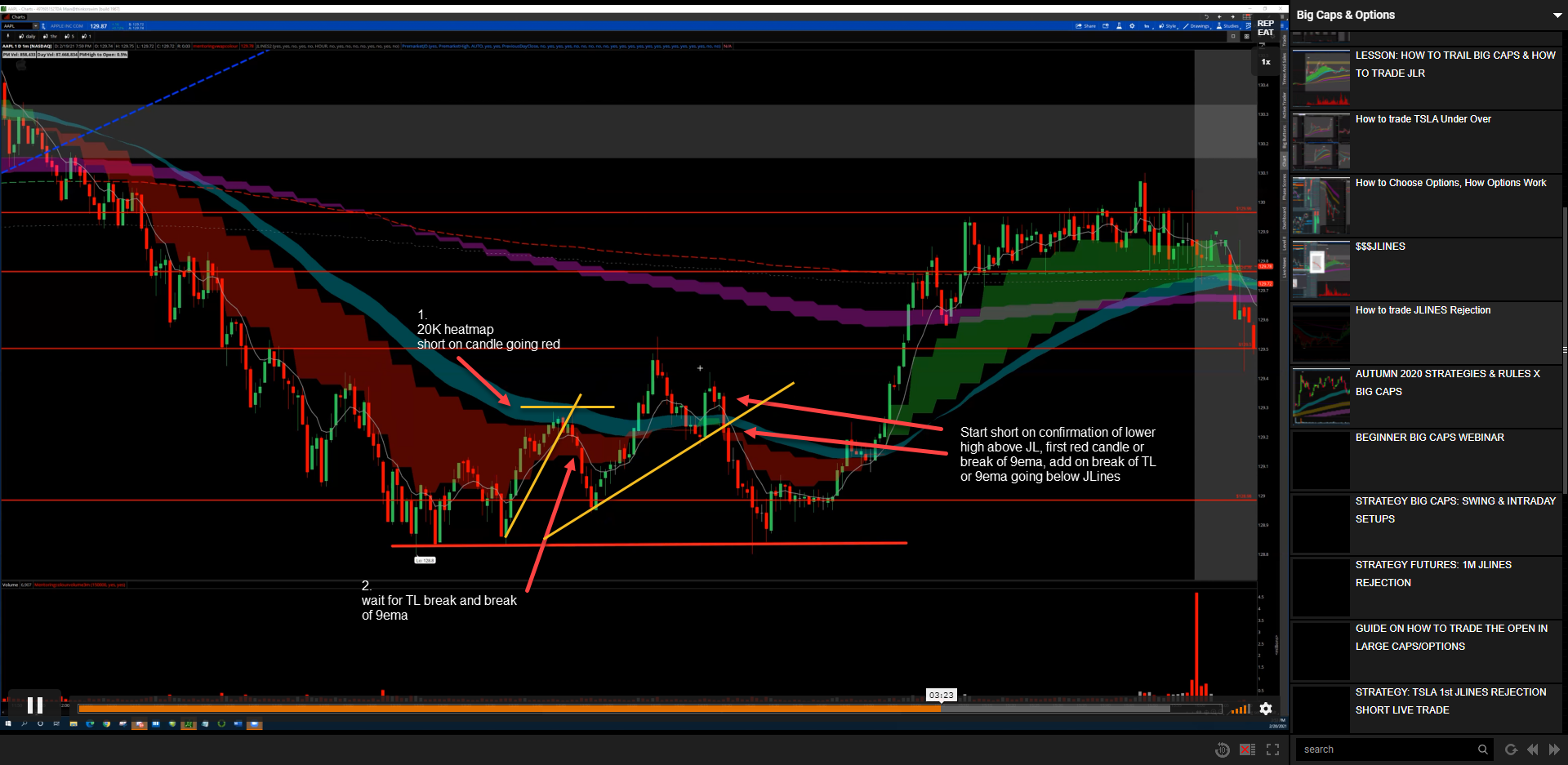1568x765 pixels.
Task: Select the 1 minute timeframe button
Action: coord(87,36)
